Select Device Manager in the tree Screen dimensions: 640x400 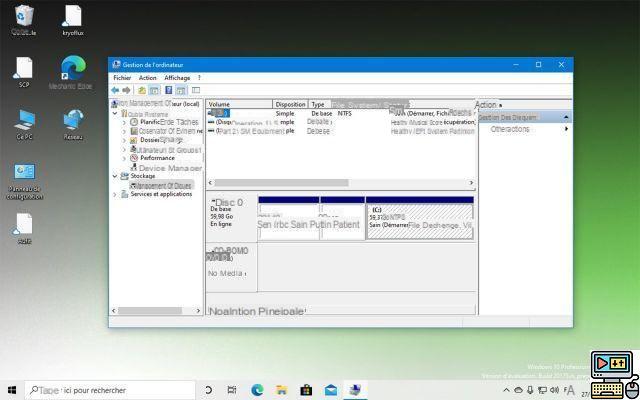click(x=170, y=168)
